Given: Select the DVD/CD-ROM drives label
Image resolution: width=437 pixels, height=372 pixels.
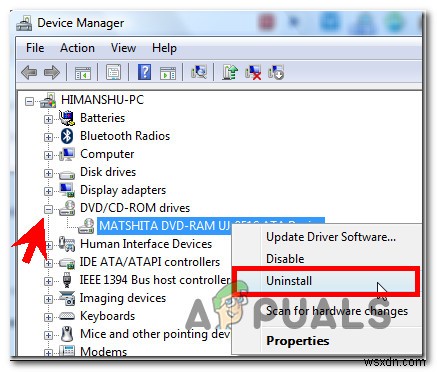Looking at the screenshot, I should click(135, 208).
